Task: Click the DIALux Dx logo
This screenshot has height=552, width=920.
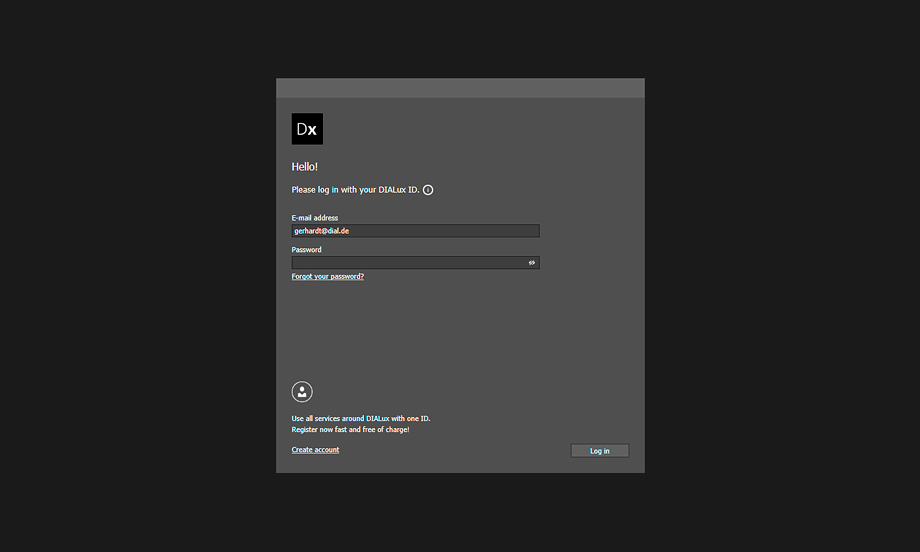Action: tap(307, 129)
